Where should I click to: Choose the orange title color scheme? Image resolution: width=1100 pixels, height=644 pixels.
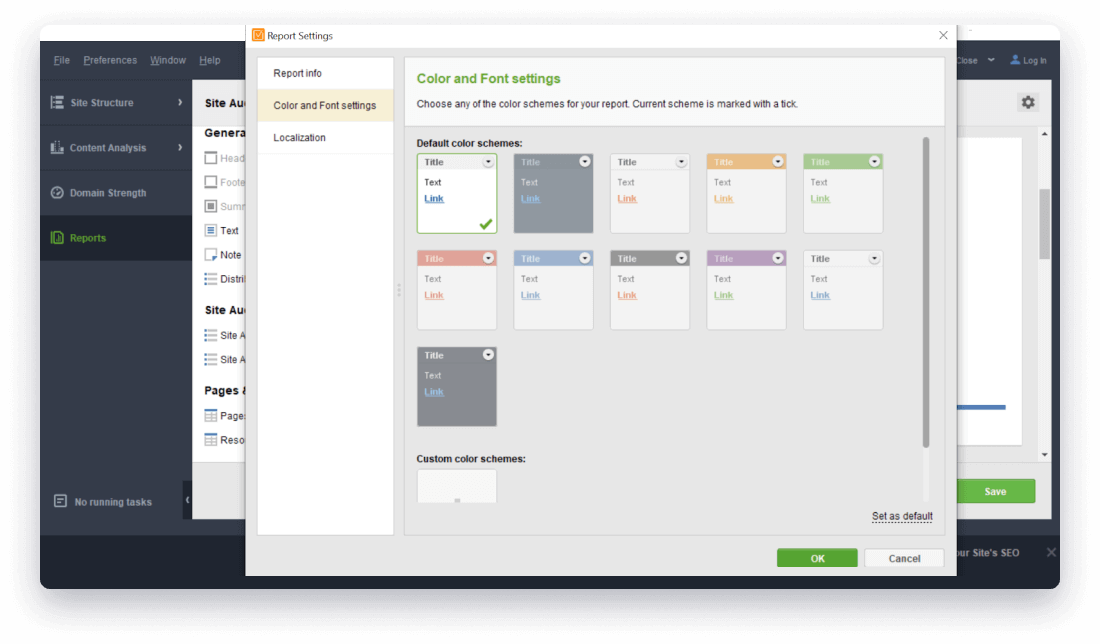coord(746,194)
